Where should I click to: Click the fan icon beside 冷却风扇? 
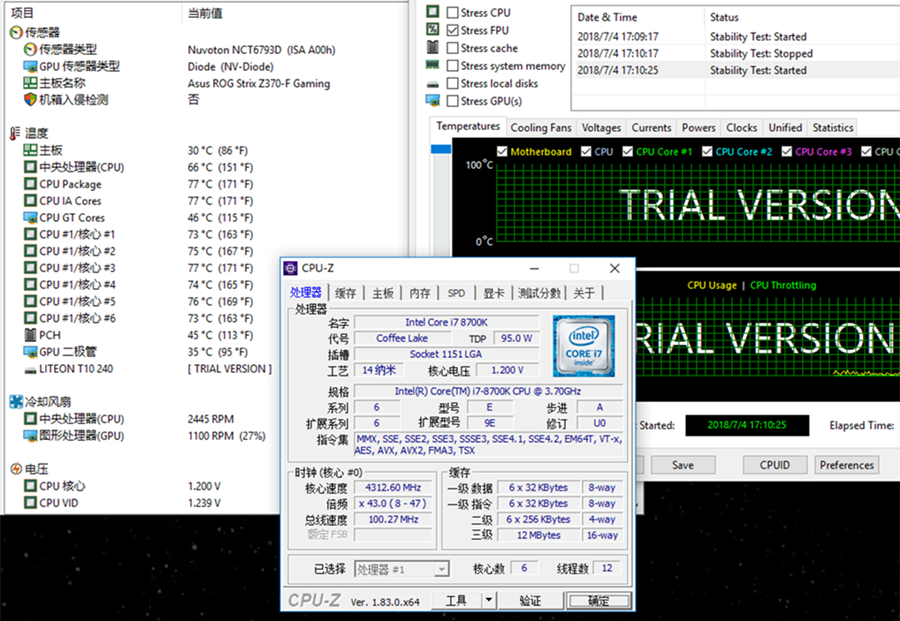click(16, 402)
